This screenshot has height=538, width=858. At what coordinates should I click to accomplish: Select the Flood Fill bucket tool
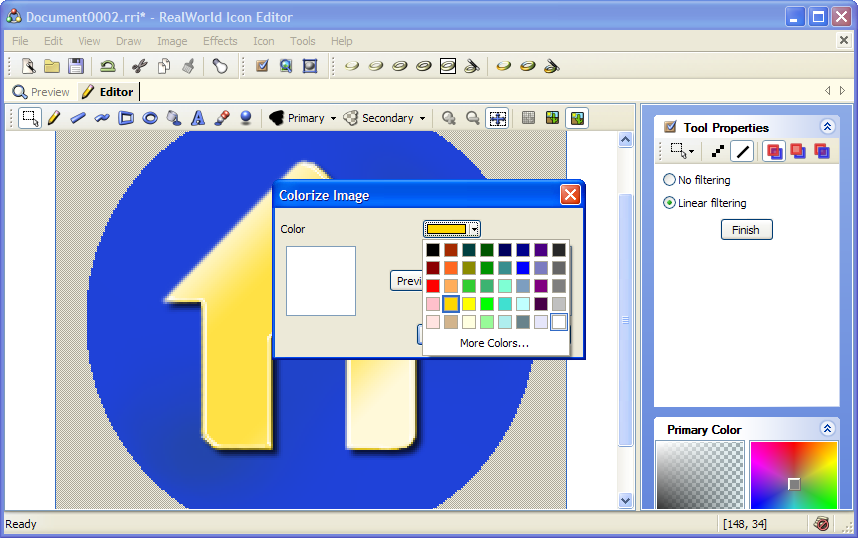tap(174, 118)
